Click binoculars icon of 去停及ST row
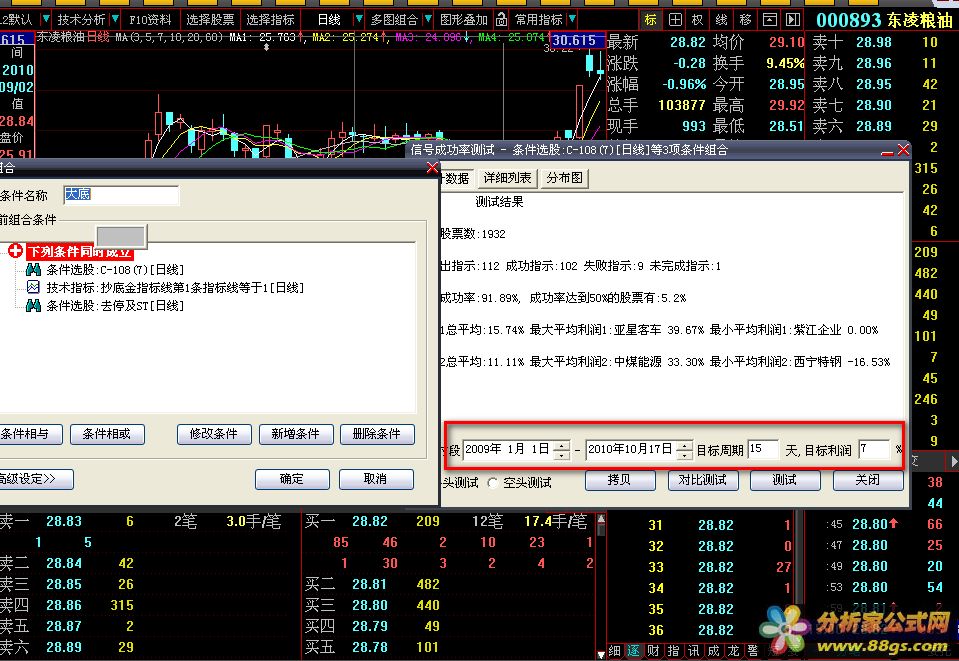This screenshot has width=959, height=661. [x=33, y=305]
